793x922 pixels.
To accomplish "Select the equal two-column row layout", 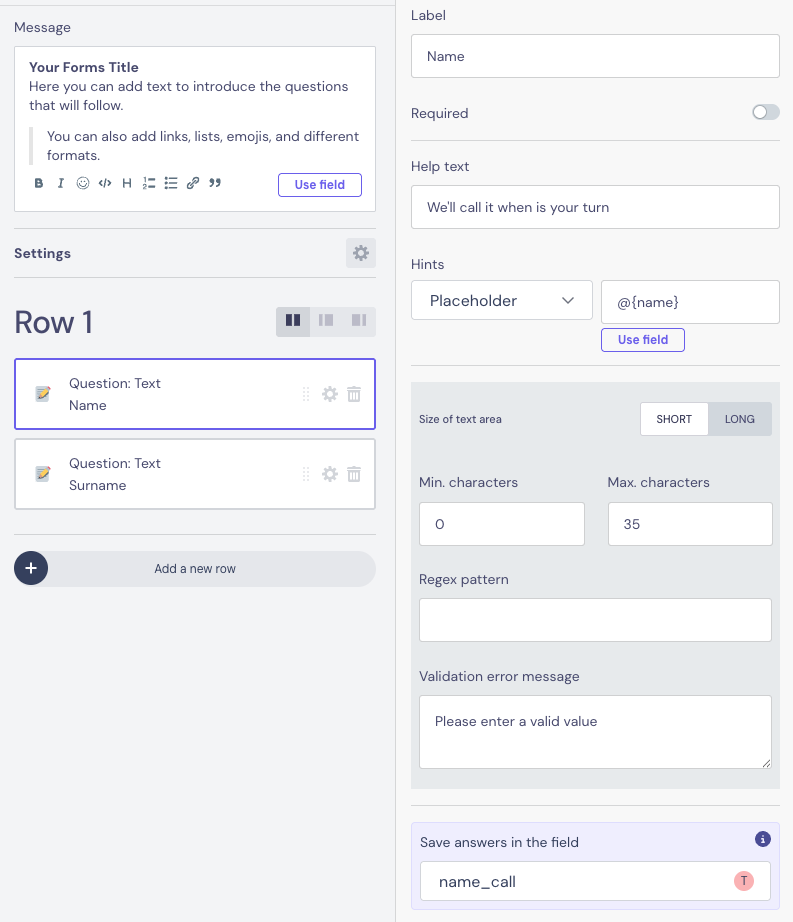I will point(293,321).
